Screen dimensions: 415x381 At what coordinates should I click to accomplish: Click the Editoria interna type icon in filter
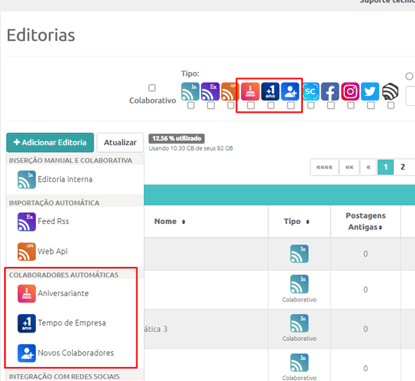(x=190, y=91)
